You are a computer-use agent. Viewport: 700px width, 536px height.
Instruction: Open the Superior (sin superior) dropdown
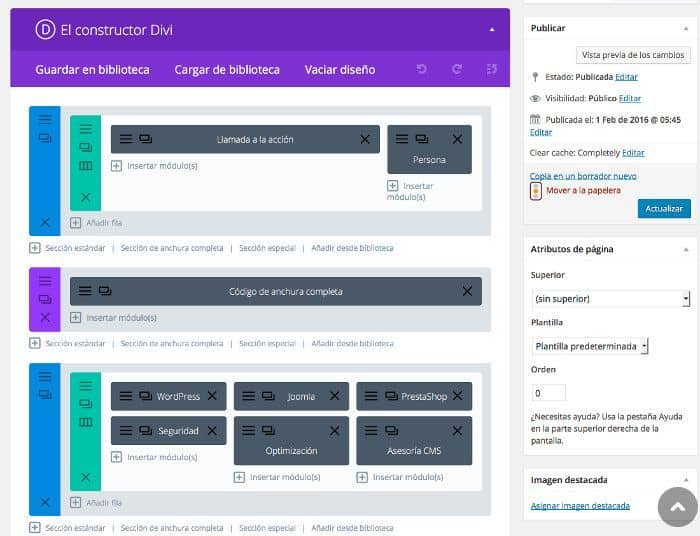(610, 299)
